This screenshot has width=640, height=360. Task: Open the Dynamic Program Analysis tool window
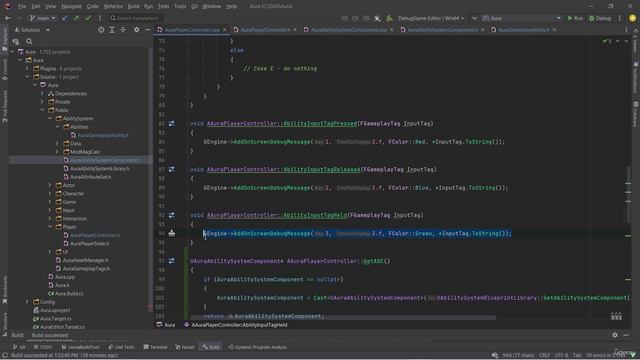coord(258,347)
